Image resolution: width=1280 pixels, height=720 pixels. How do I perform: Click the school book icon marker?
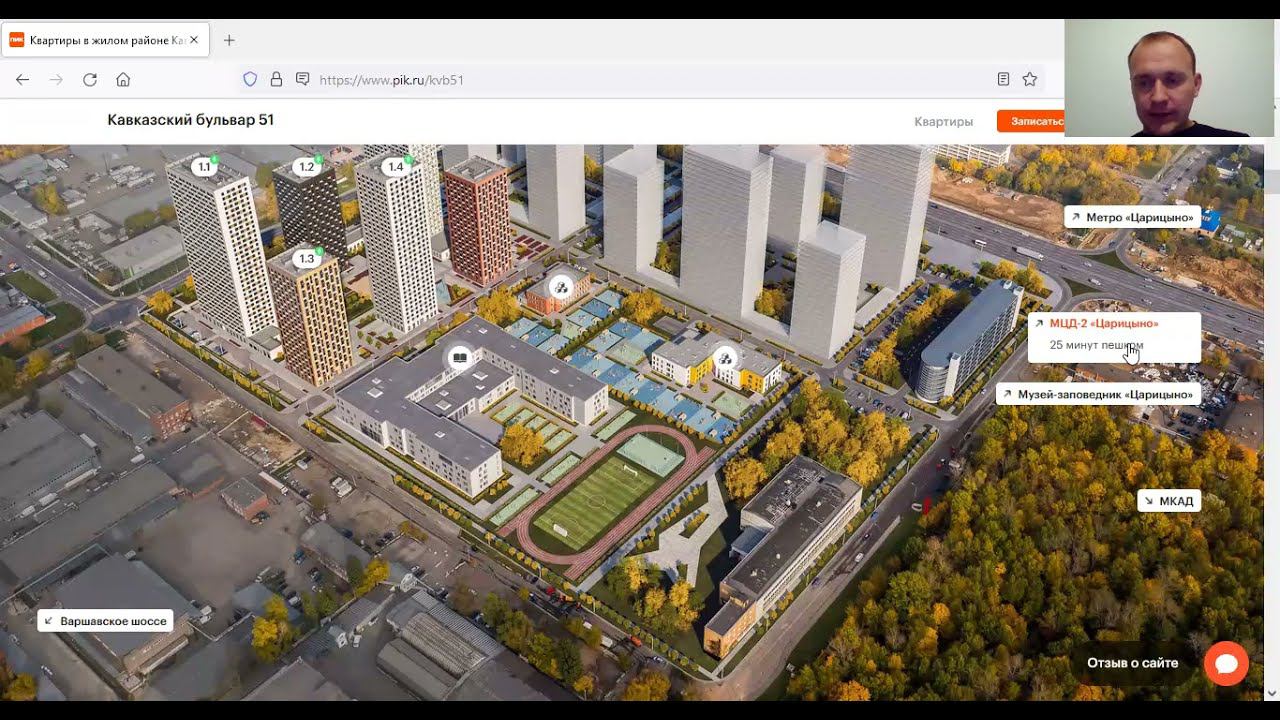(x=459, y=357)
